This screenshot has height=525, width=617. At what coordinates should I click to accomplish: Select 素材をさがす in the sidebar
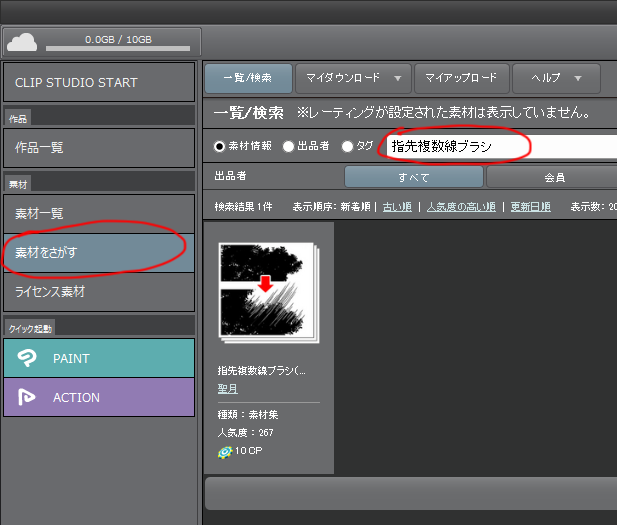[x=99, y=252]
